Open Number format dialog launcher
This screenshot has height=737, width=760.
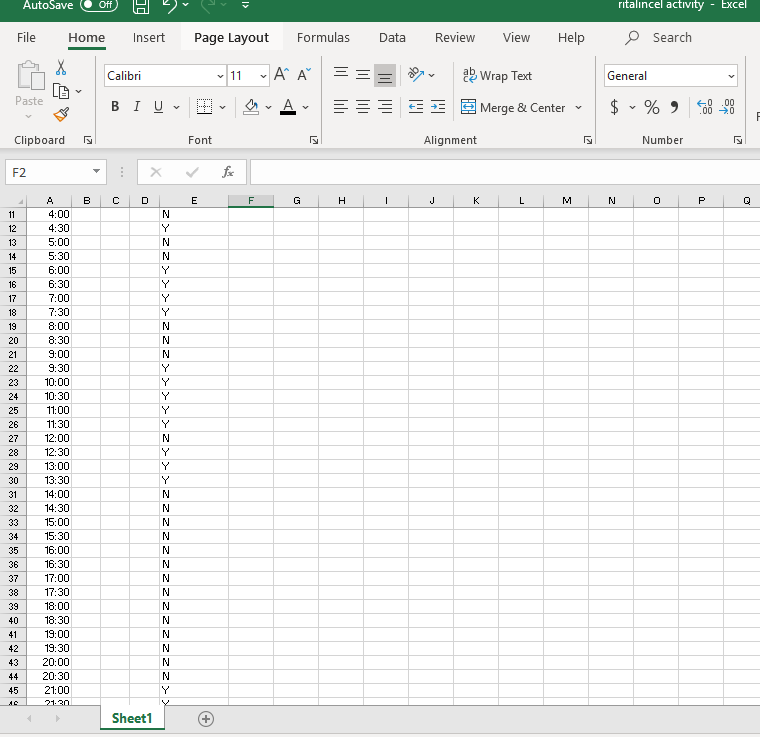click(x=738, y=140)
